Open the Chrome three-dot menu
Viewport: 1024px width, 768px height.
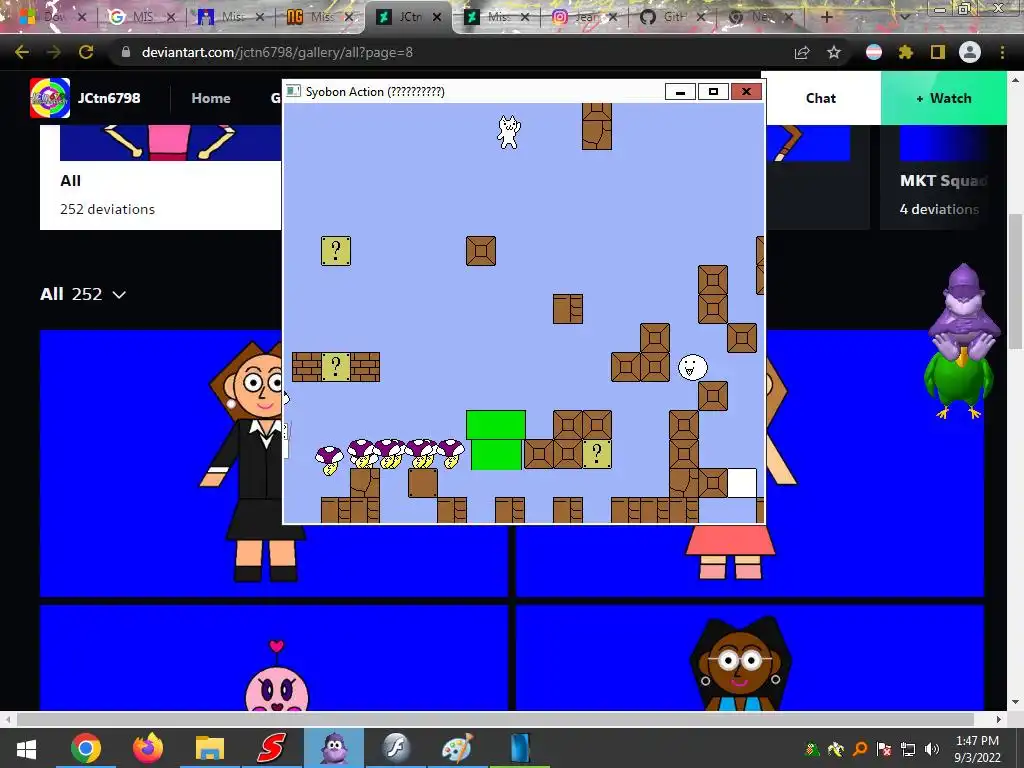pyautogui.click(x=1002, y=52)
